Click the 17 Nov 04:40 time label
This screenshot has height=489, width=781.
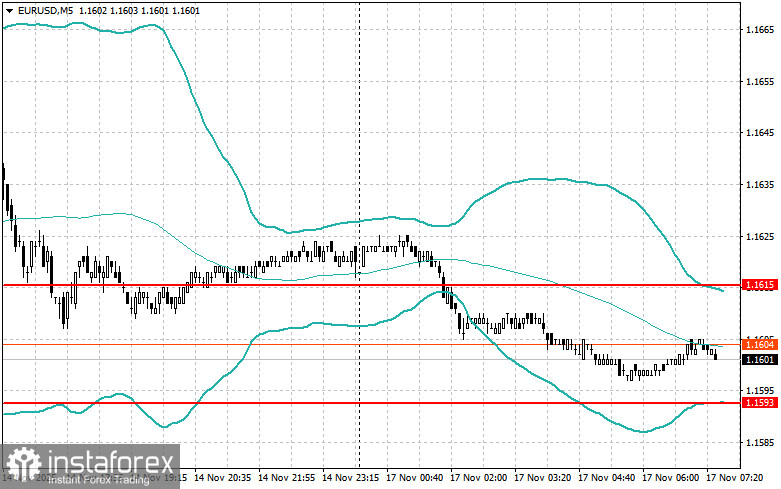tap(607, 478)
